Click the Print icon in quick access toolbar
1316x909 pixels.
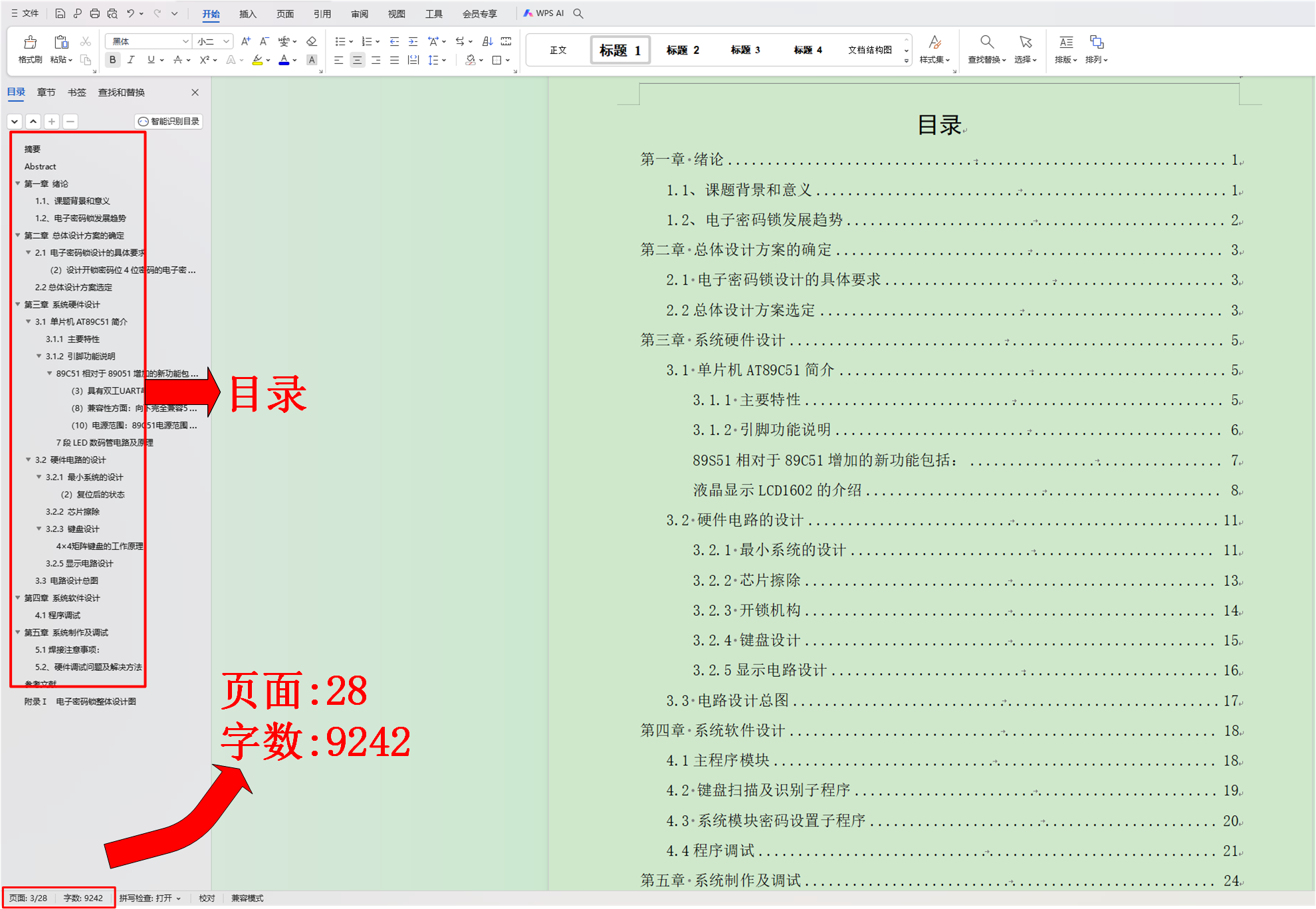94,13
